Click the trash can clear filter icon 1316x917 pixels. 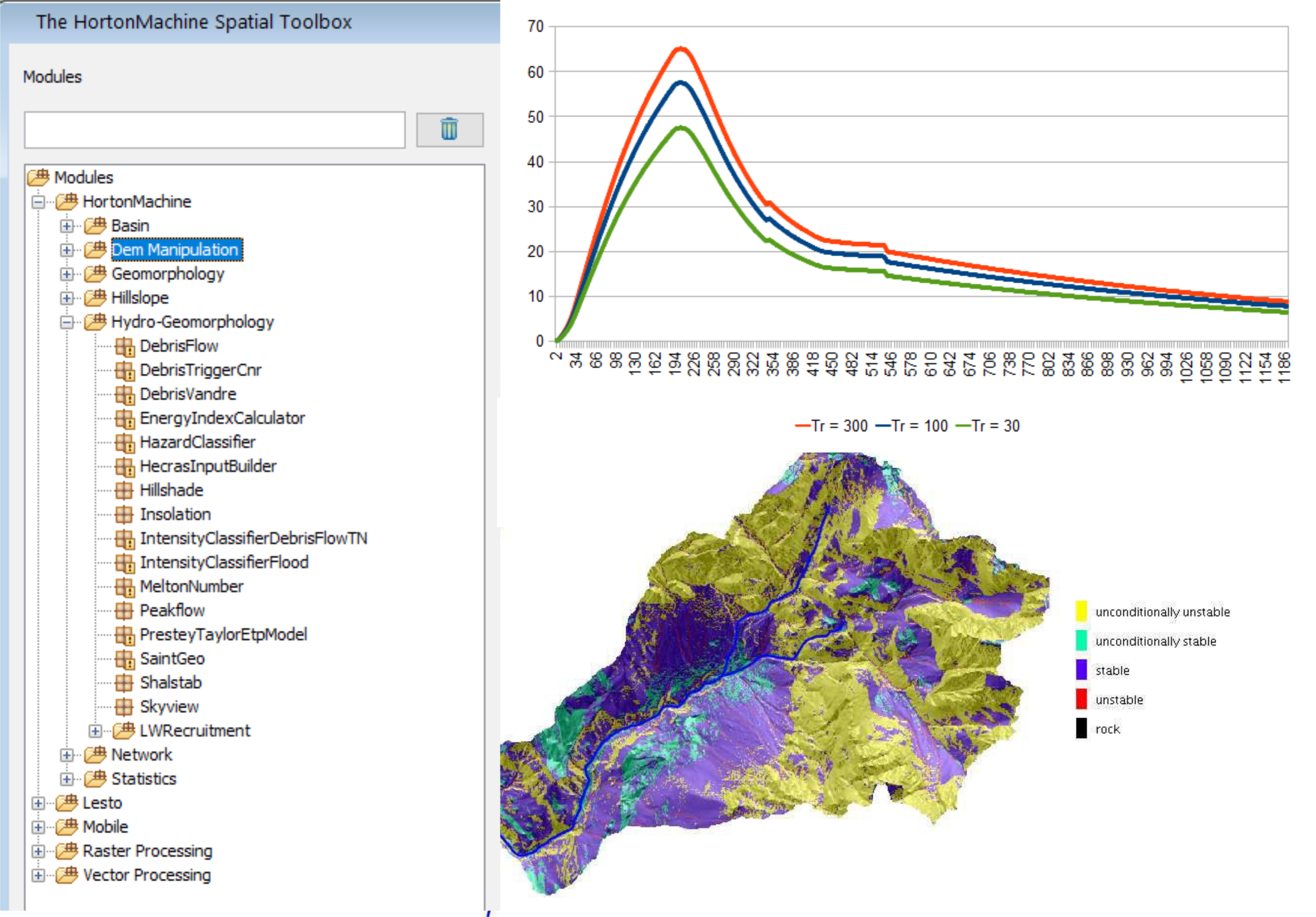[x=449, y=129]
